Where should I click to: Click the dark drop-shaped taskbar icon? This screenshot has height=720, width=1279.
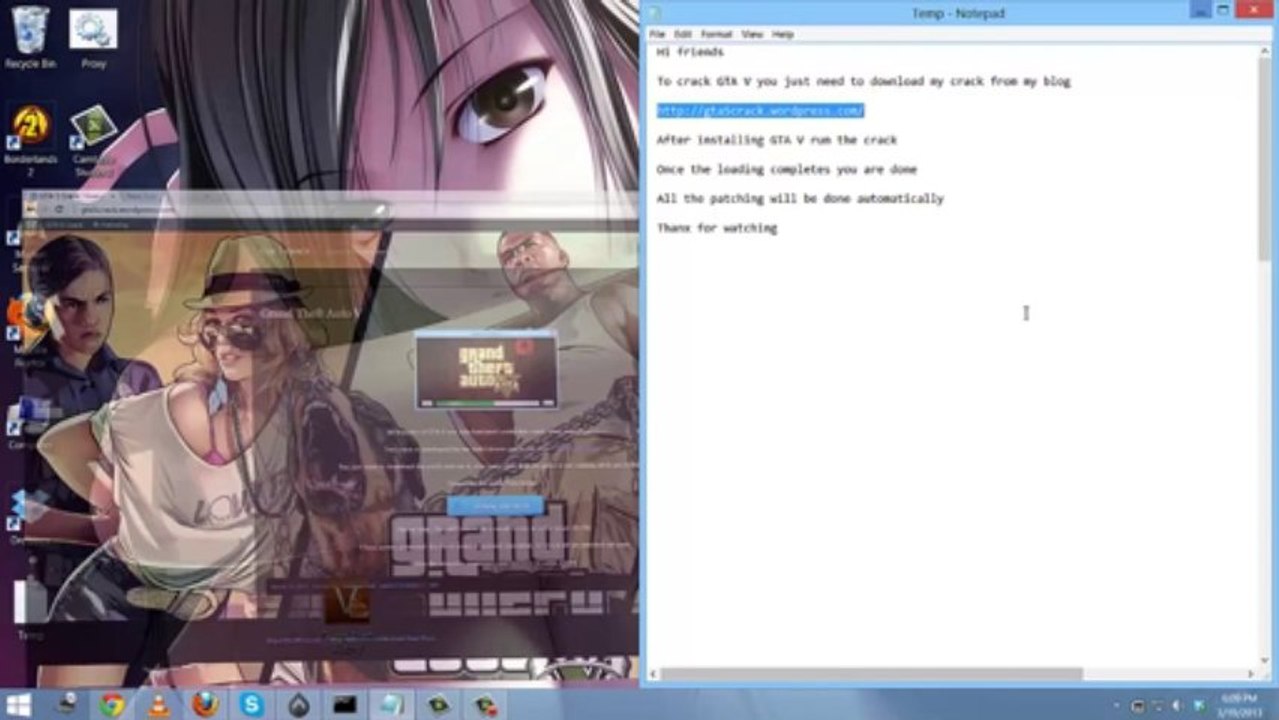298,705
